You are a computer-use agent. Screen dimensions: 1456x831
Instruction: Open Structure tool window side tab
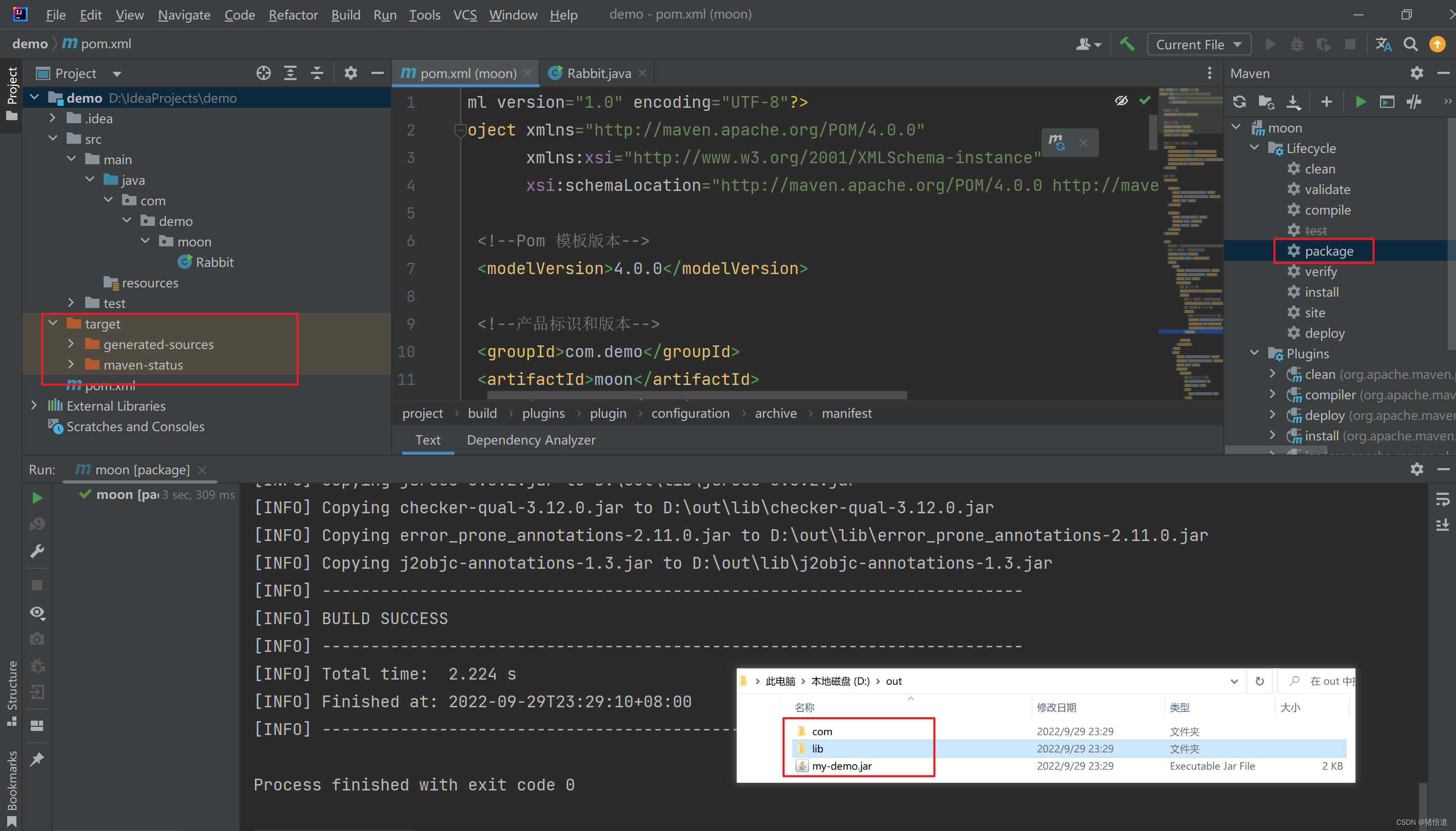pos(12,692)
